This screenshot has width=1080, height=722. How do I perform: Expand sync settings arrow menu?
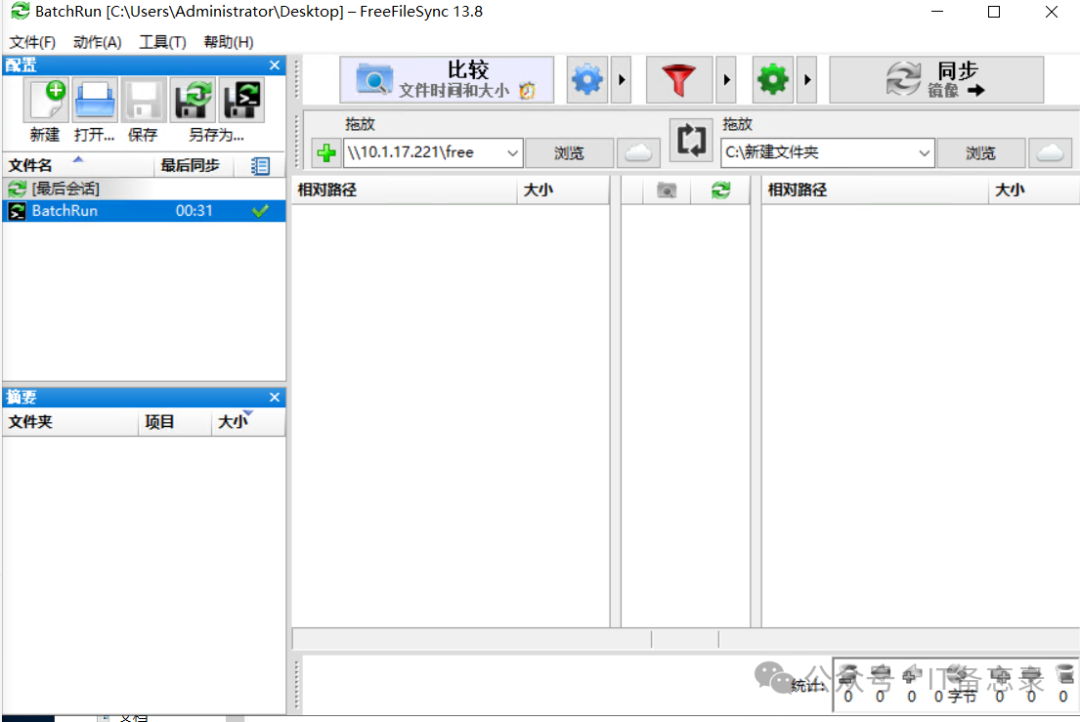click(x=807, y=80)
